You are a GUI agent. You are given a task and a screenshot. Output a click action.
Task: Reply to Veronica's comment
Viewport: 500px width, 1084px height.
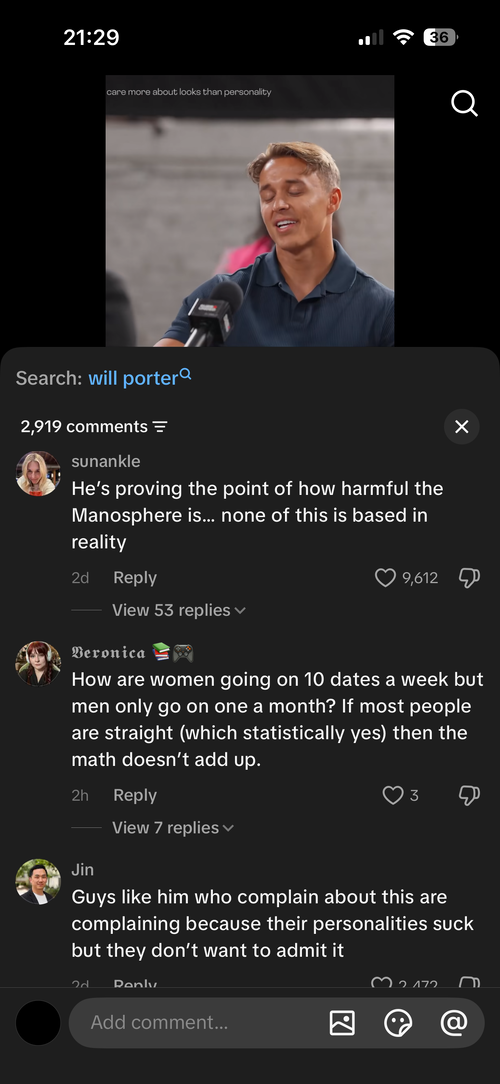point(135,795)
